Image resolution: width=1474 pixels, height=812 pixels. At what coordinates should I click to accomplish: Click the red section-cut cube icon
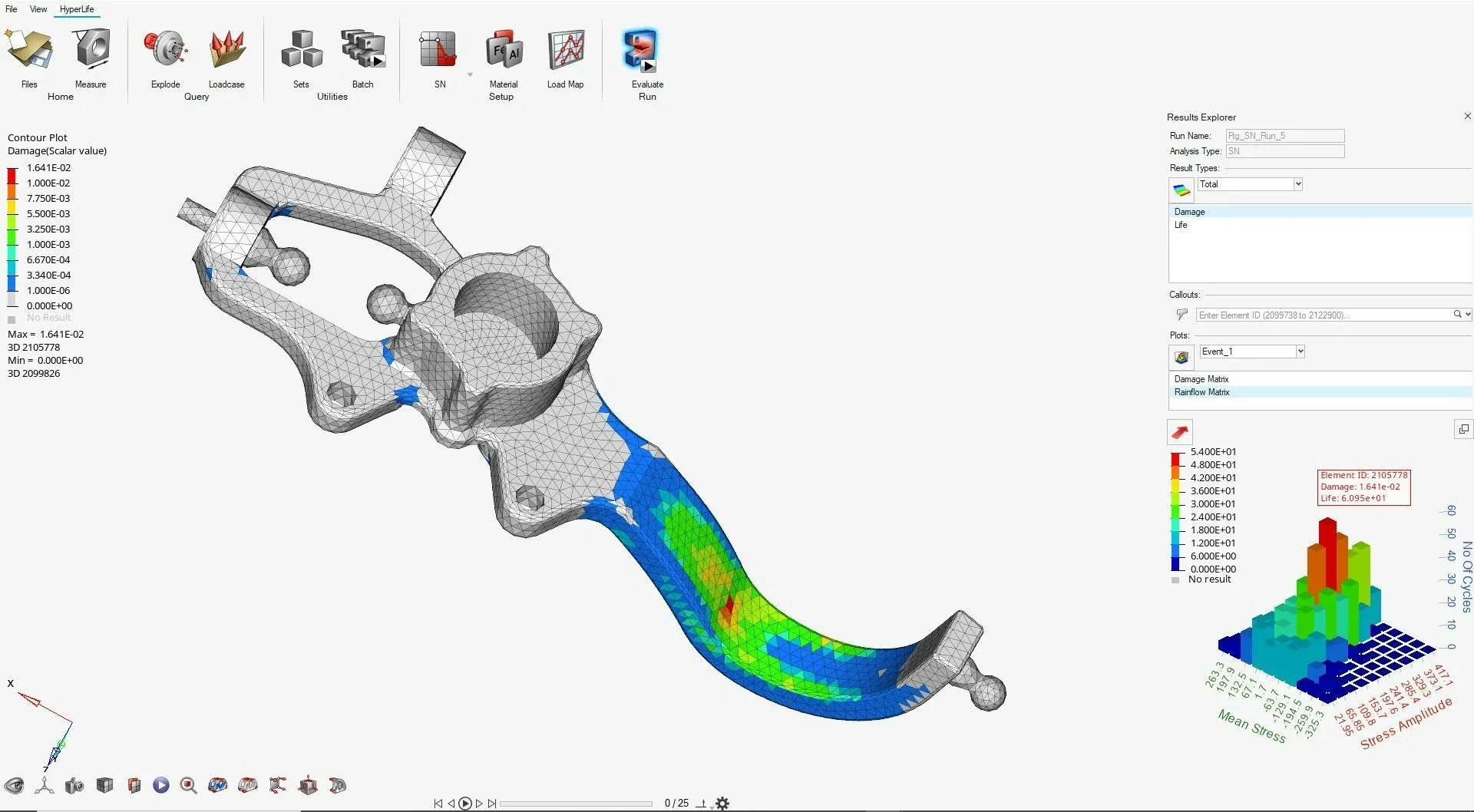coord(134,785)
